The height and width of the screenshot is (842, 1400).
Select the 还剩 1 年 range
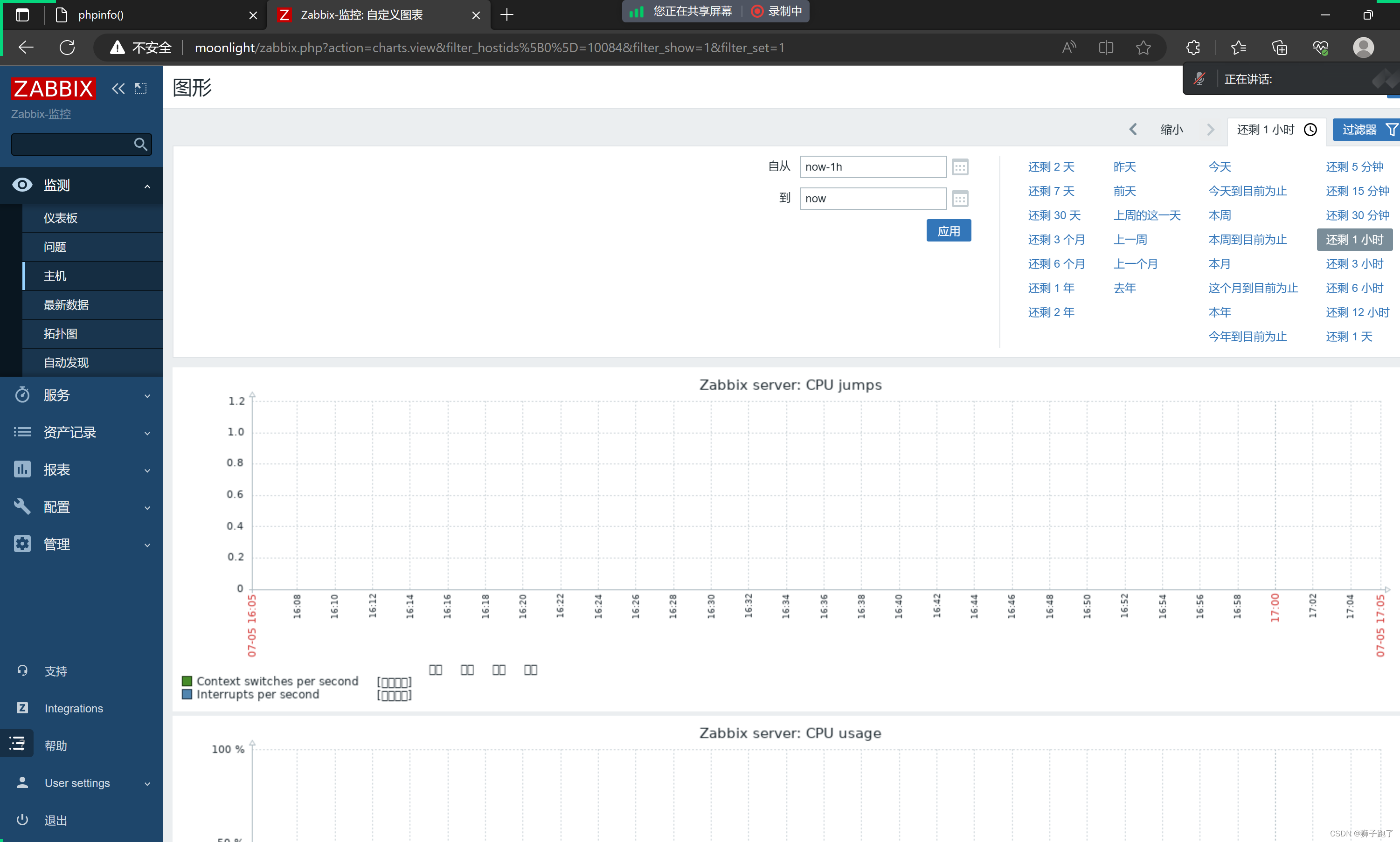point(1051,288)
